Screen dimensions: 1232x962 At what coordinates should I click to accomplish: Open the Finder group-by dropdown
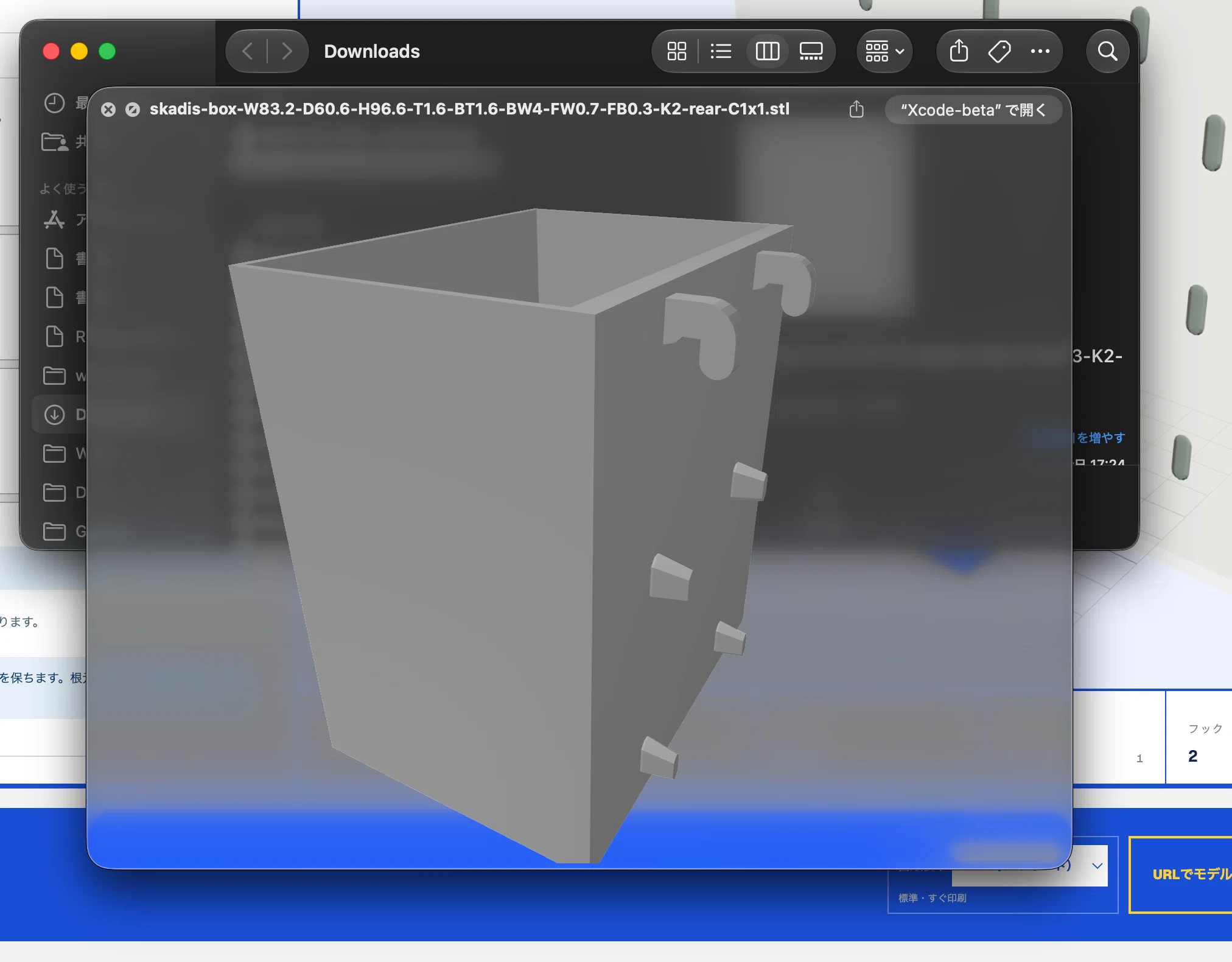(x=884, y=51)
